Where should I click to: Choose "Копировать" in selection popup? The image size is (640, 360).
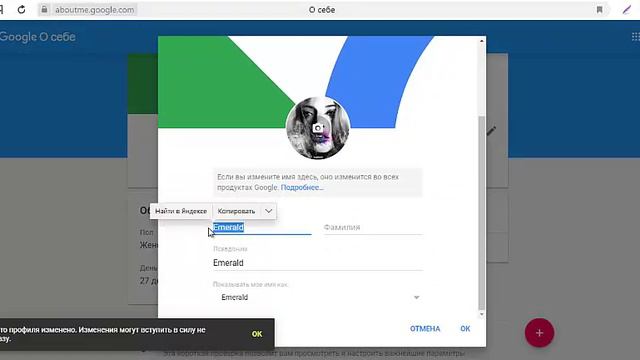point(236,211)
